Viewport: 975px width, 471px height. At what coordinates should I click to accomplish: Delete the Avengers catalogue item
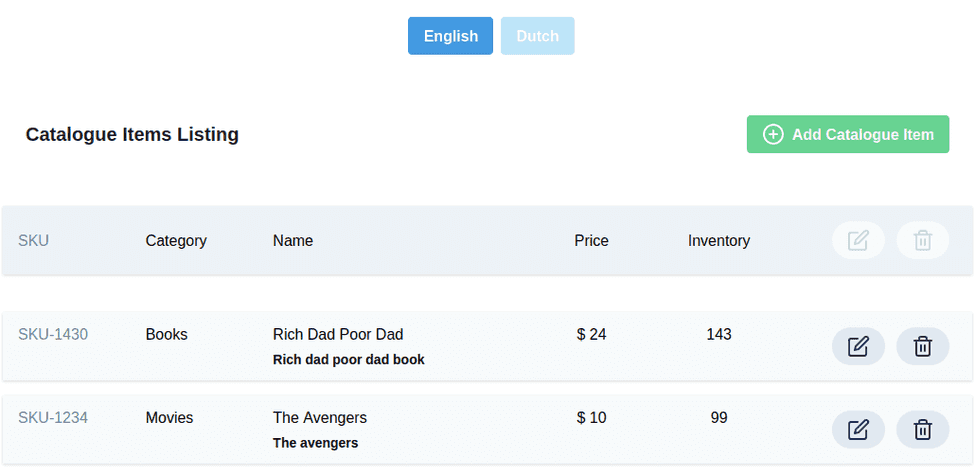point(922,429)
